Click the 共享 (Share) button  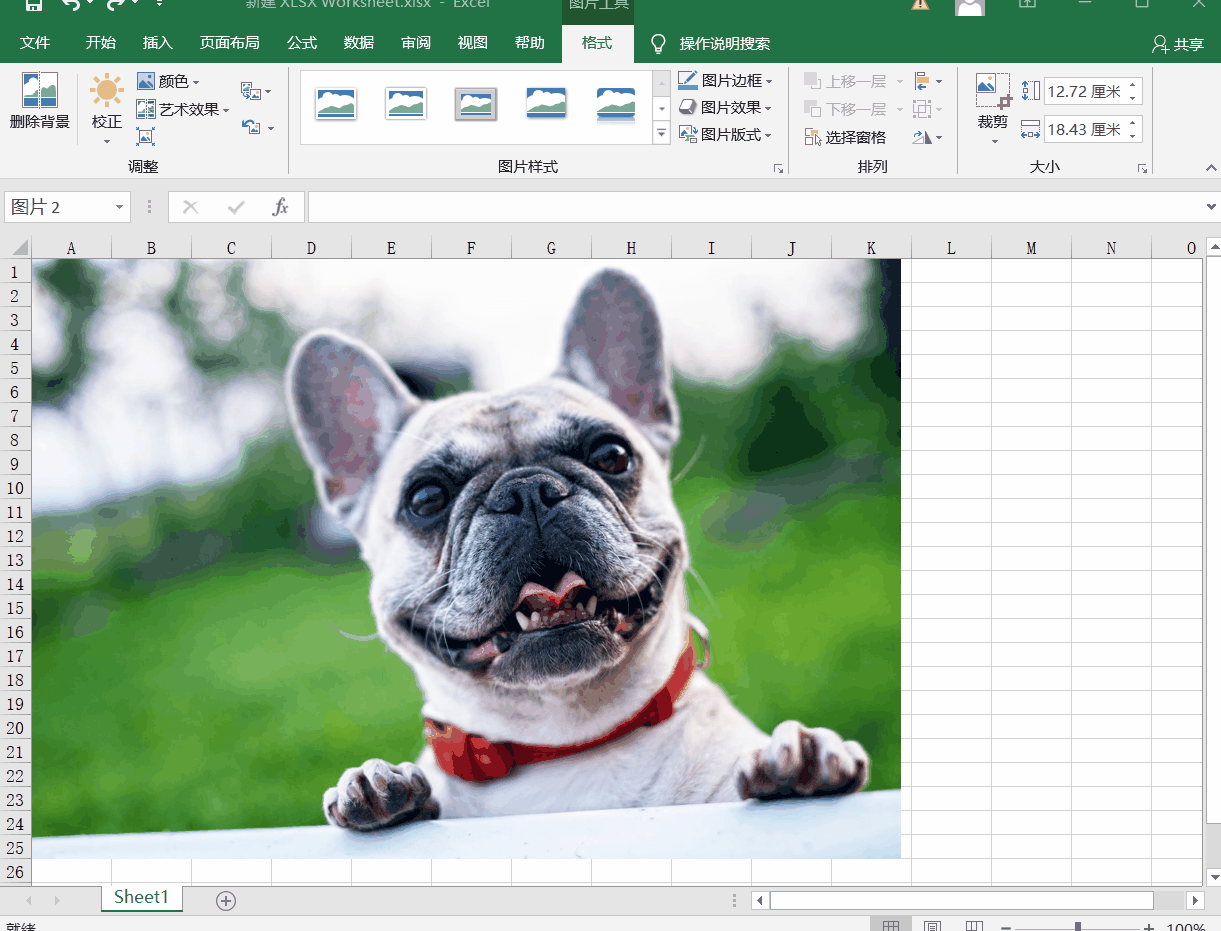tap(1178, 44)
